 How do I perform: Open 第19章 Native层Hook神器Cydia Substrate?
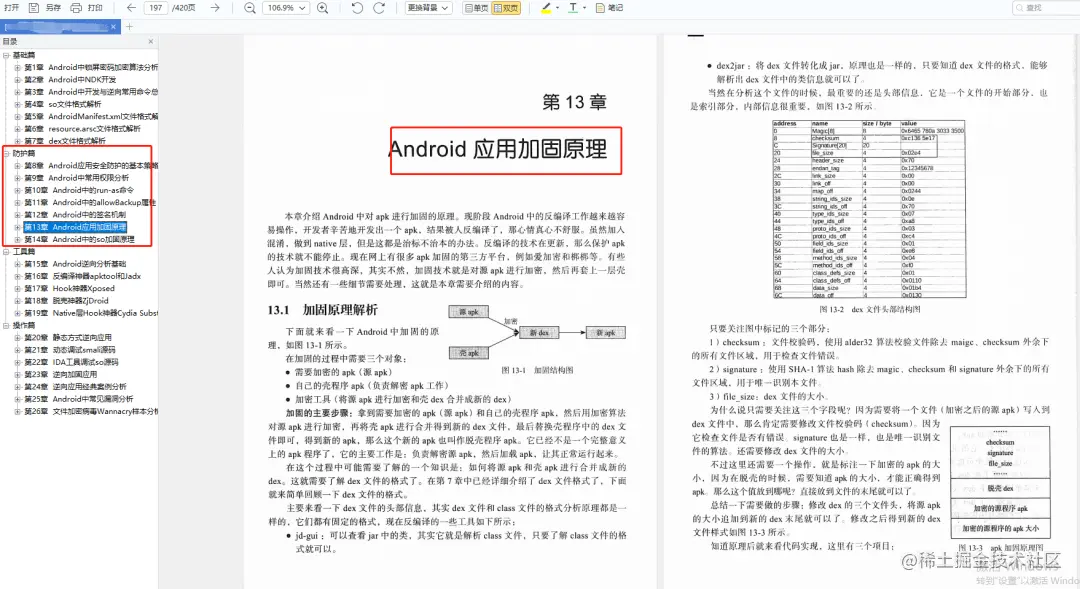click(91, 313)
